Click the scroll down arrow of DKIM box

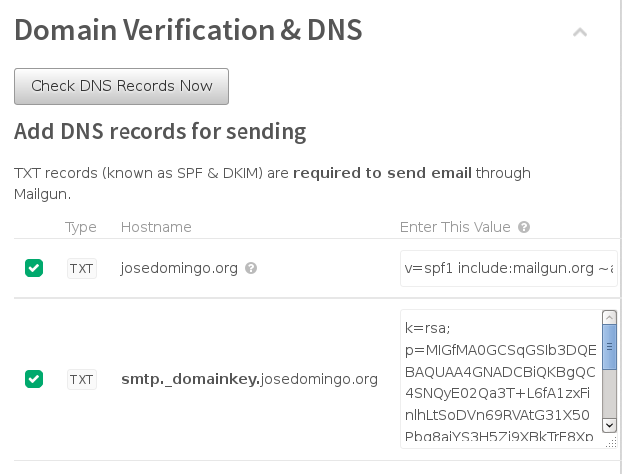coord(609,433)
